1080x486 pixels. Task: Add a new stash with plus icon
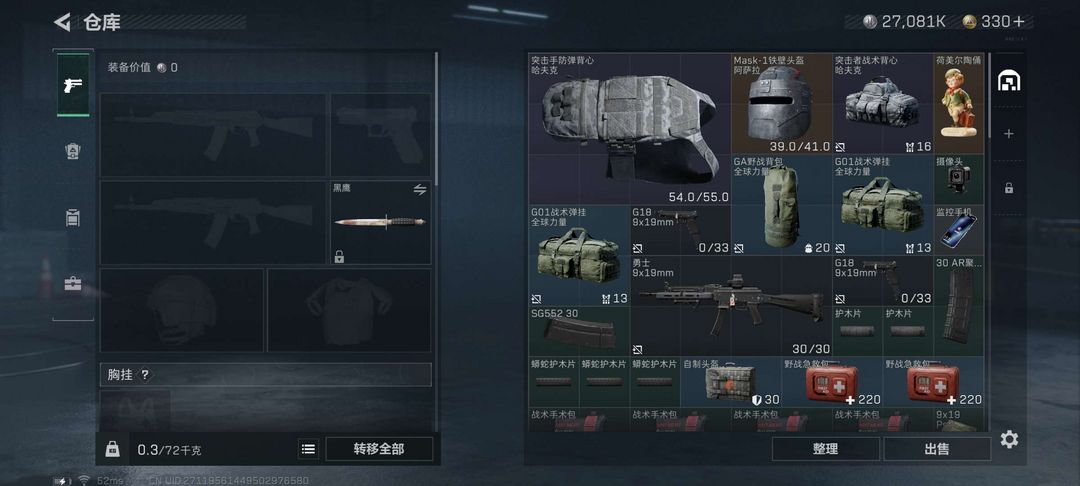click(1008, 134)
